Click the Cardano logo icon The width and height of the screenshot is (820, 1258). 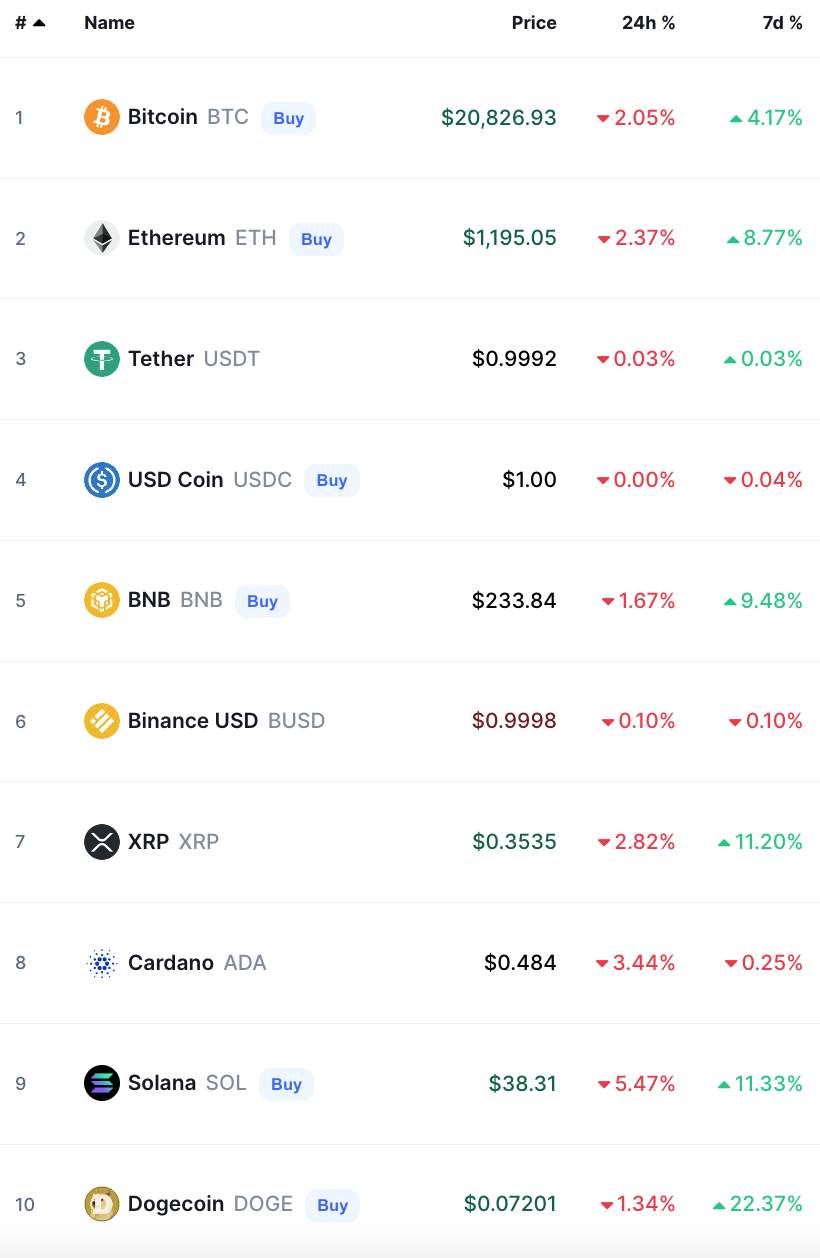101,963
